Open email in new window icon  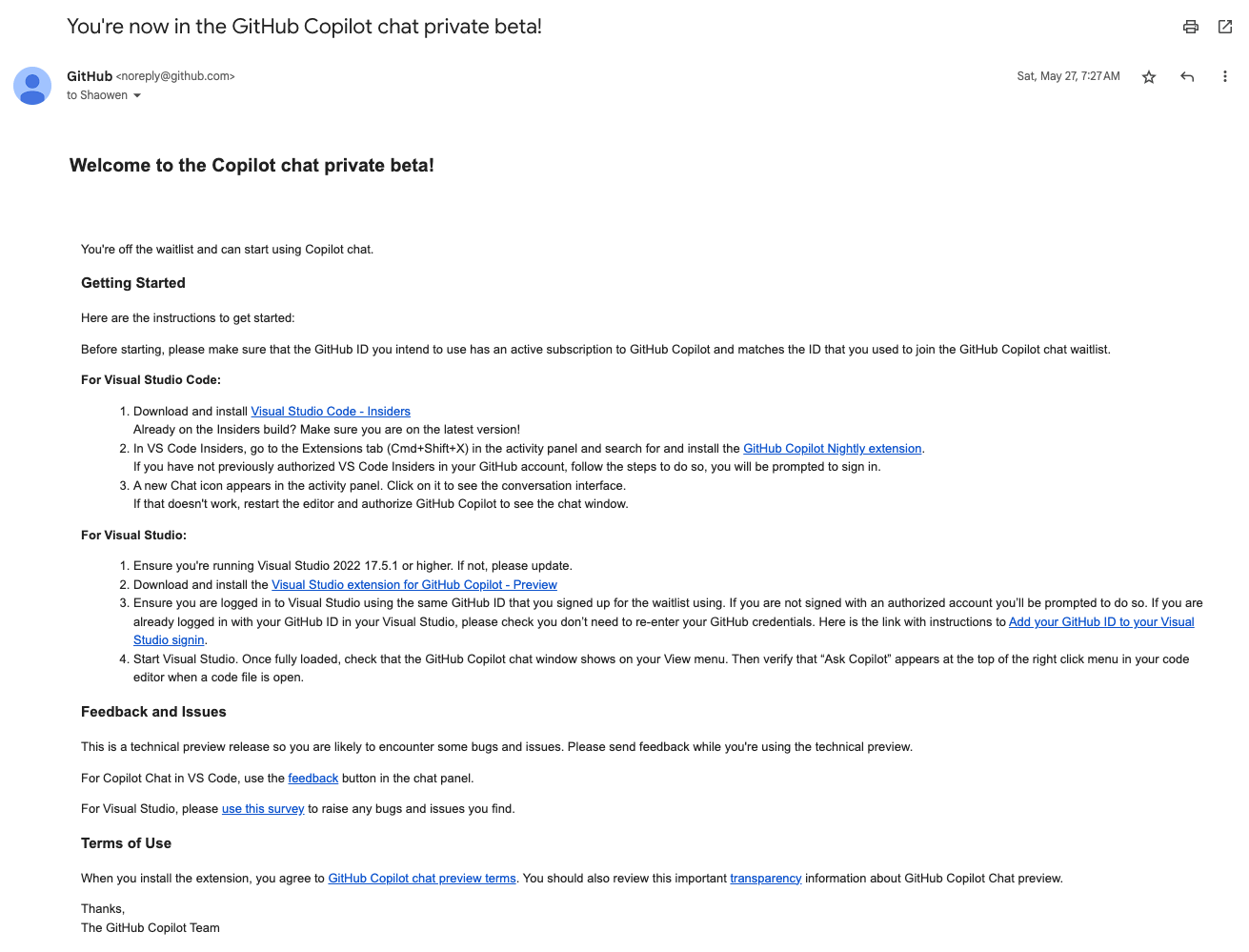[1225, 27]
